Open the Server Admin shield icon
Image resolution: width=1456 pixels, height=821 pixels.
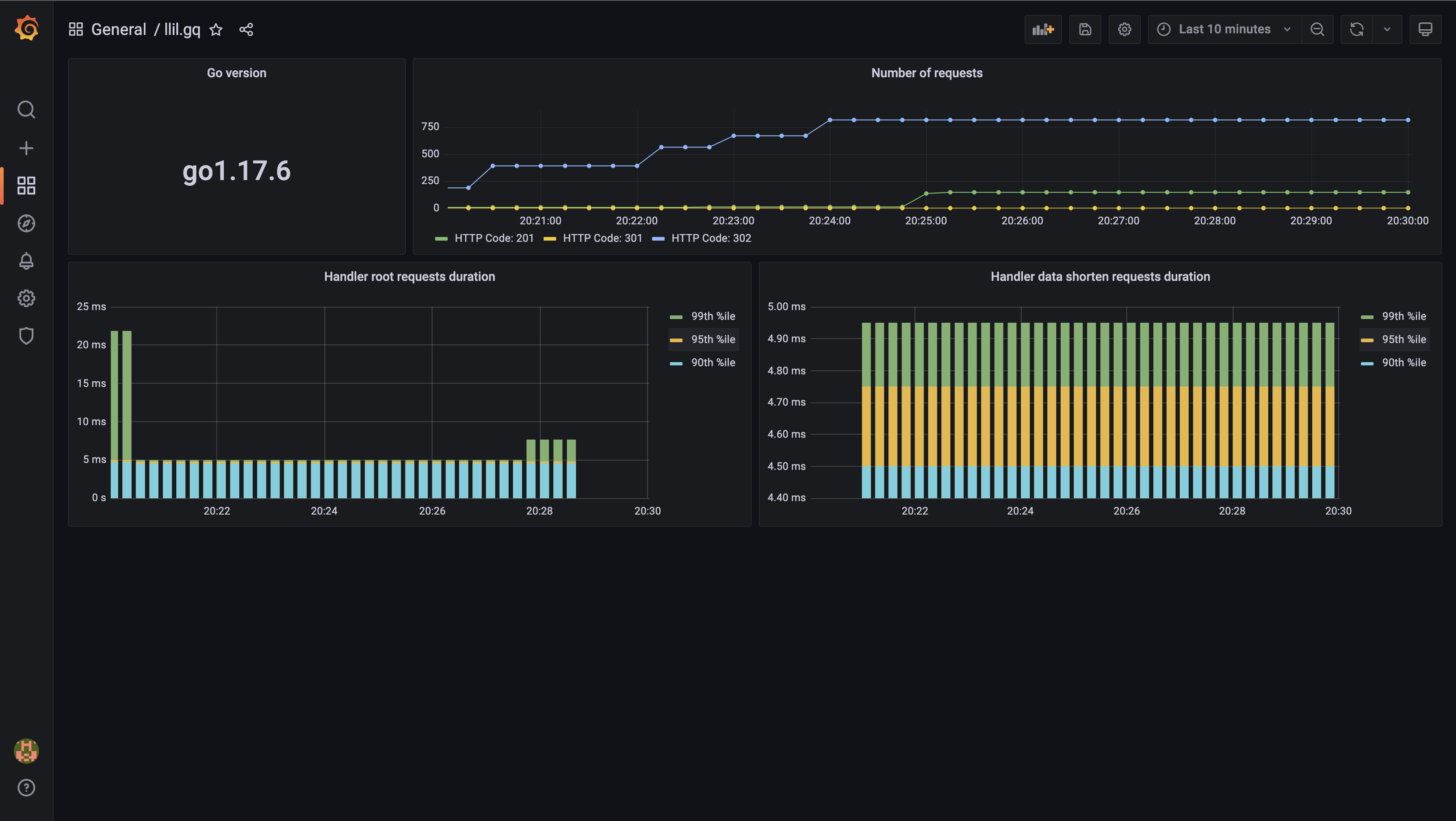pyautogui.click(x=26, y=336)
